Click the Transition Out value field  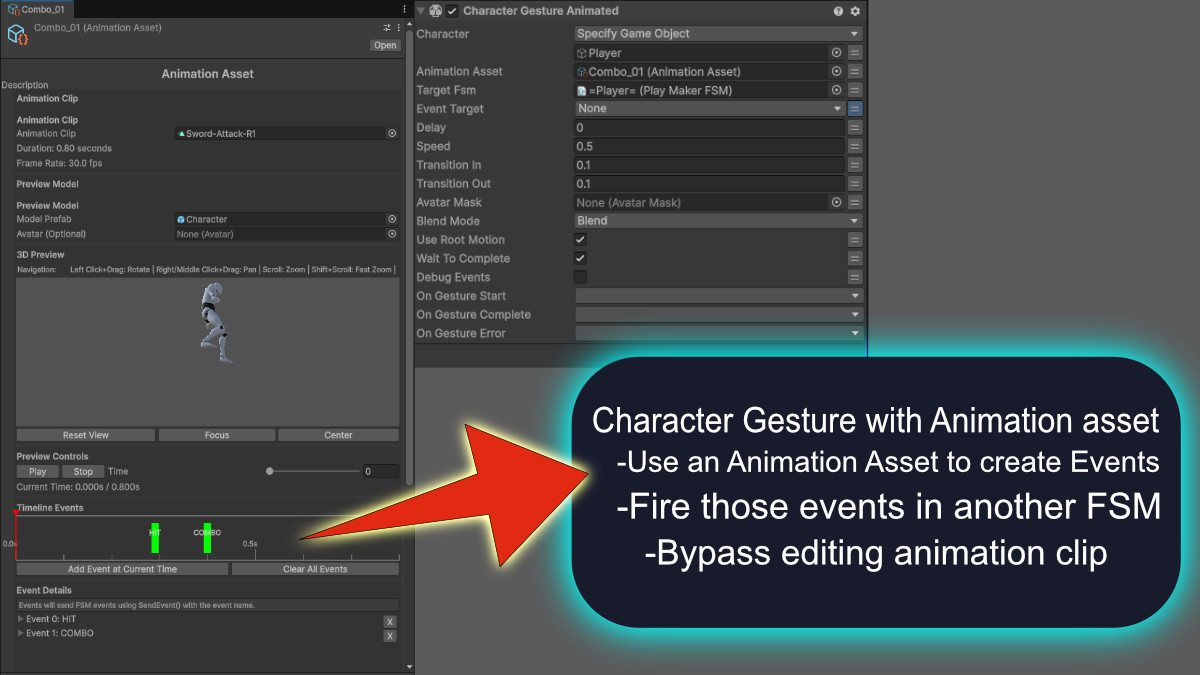tap(709, 184)
